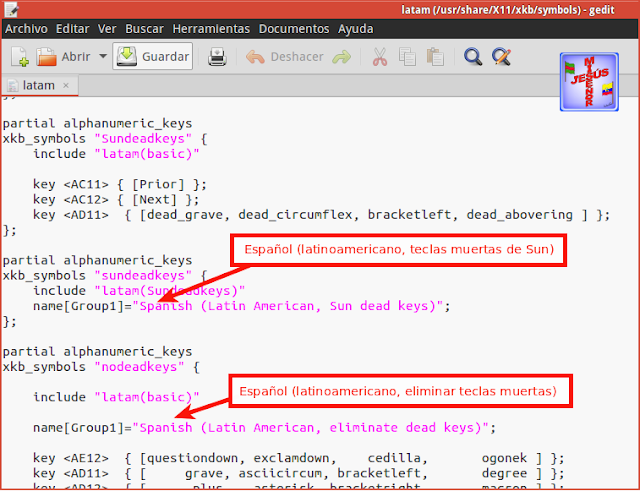Open the Herramientas menu

[x=211, y=29]
